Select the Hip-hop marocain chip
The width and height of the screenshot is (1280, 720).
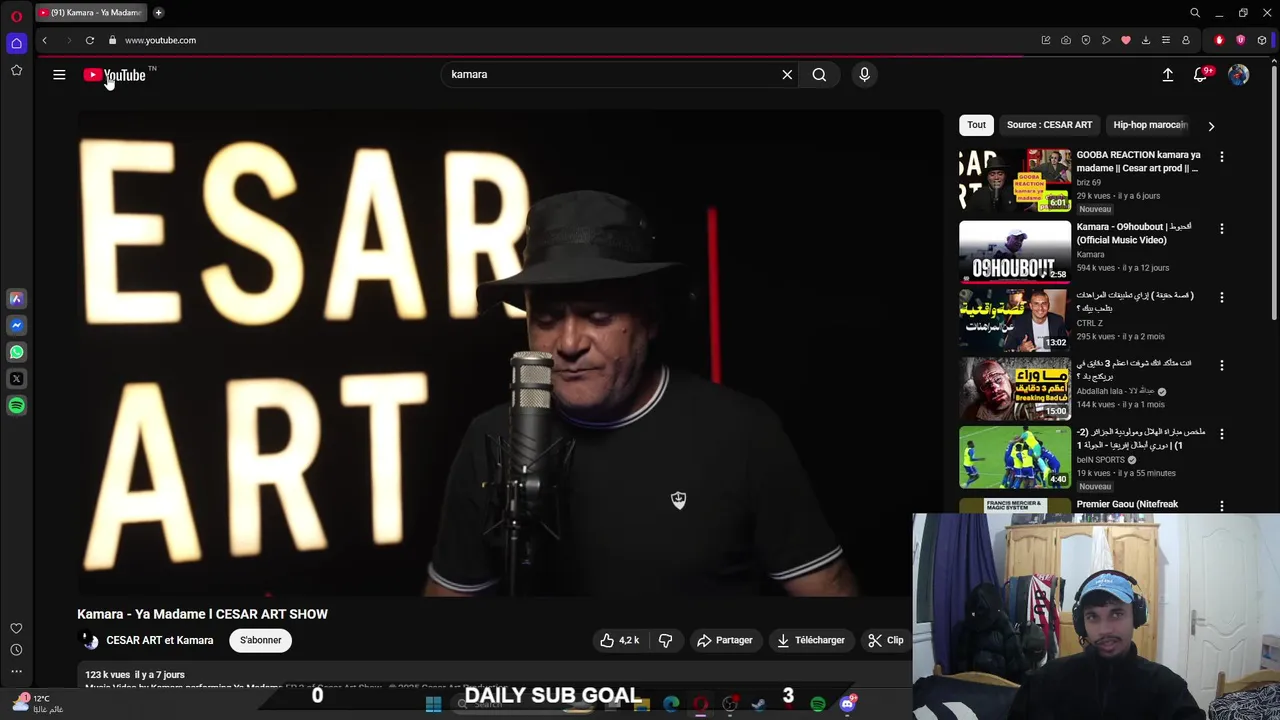click(1150, 125)
